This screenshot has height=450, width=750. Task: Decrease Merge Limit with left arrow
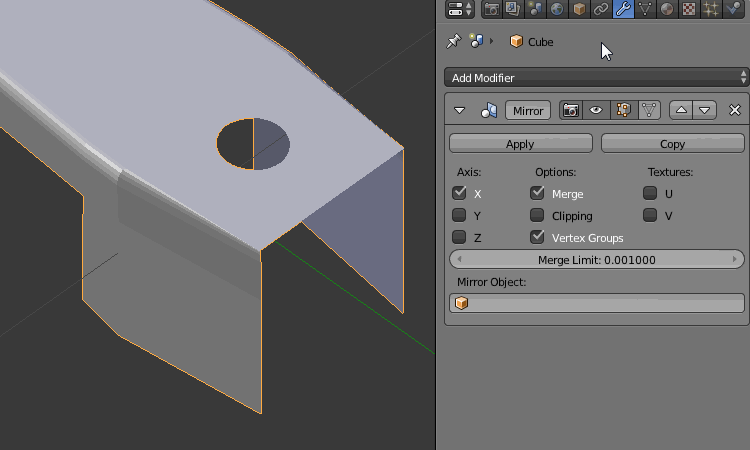pyautogui.click(x=459, y=259)
